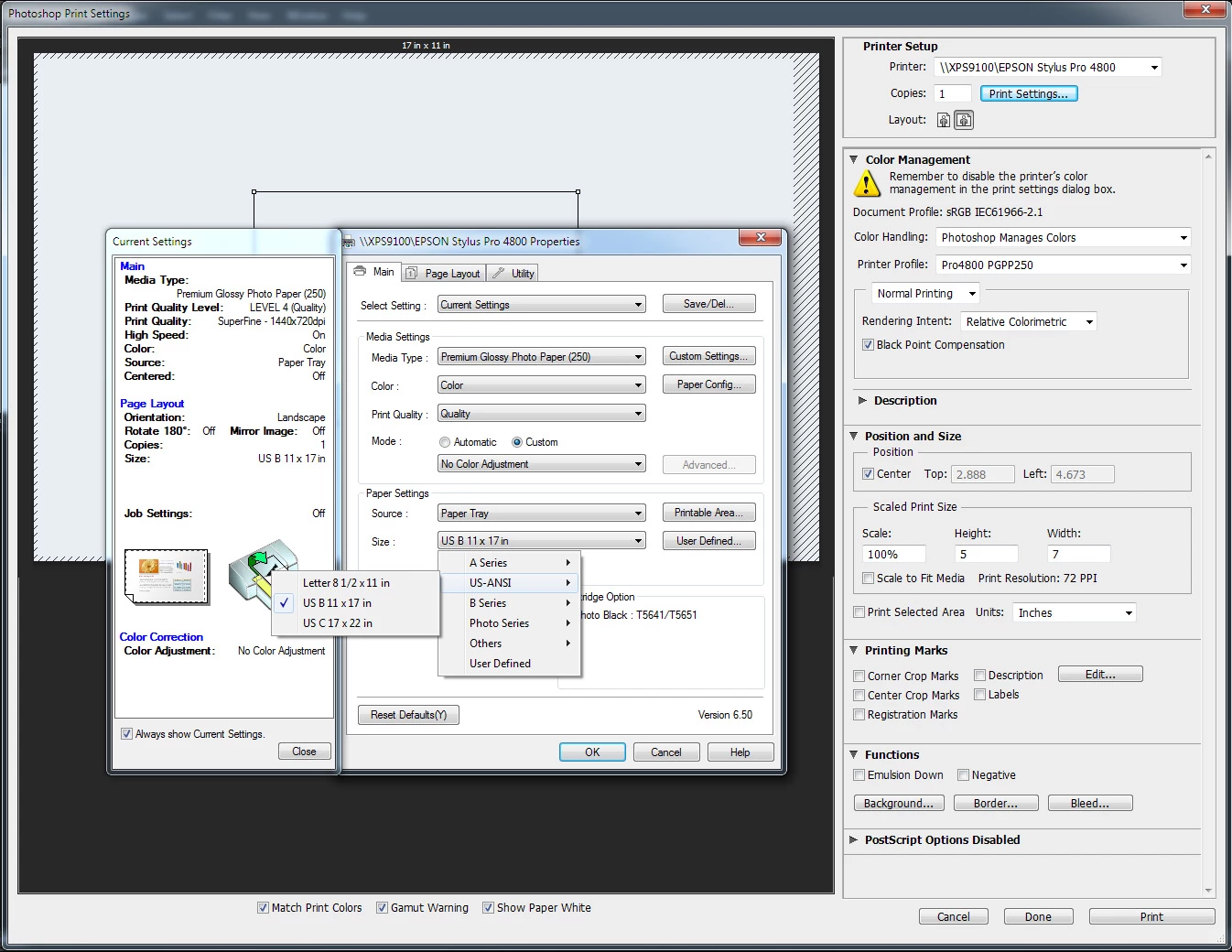1232x952 pixels.
Task: Open the Utility tab
Action: (513, 273)
